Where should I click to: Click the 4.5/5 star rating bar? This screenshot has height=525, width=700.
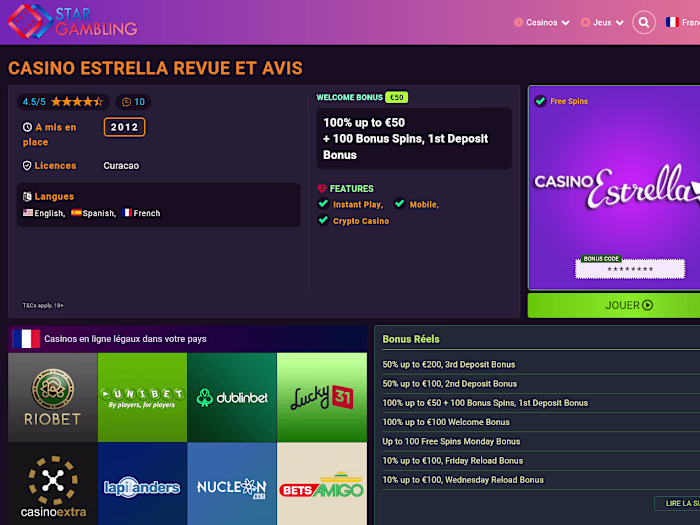(63, 102)
